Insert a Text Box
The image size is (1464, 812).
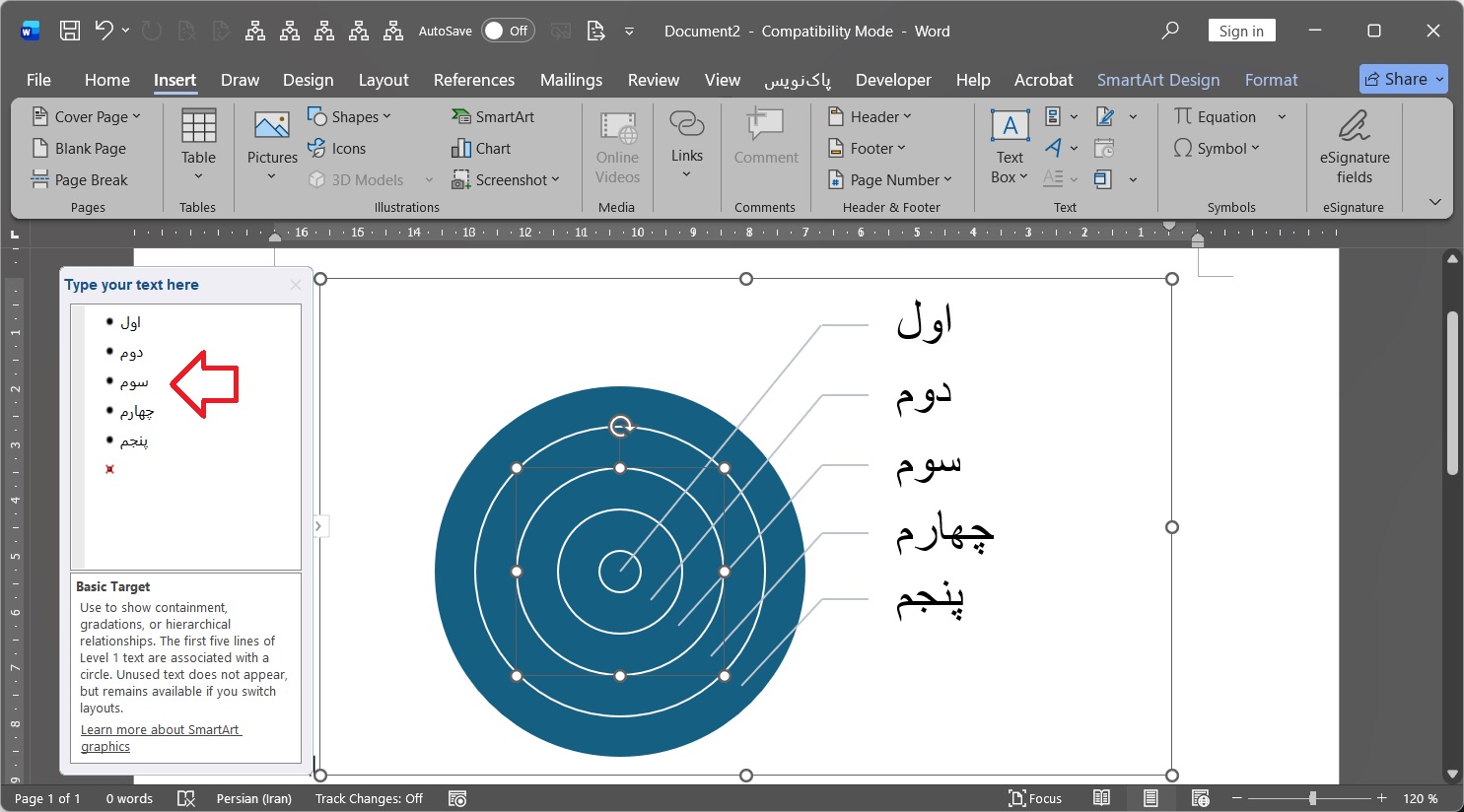pos(1010,147)
